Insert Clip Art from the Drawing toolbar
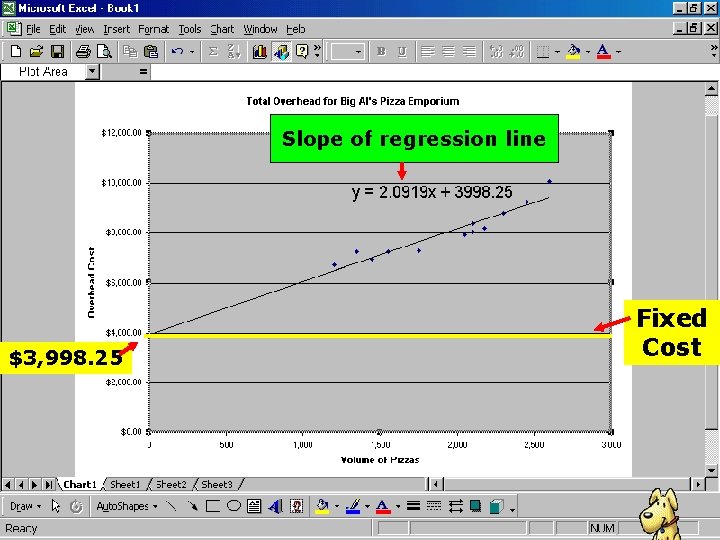Viewport: 720px width, 540px height. [x=297, y=506]
